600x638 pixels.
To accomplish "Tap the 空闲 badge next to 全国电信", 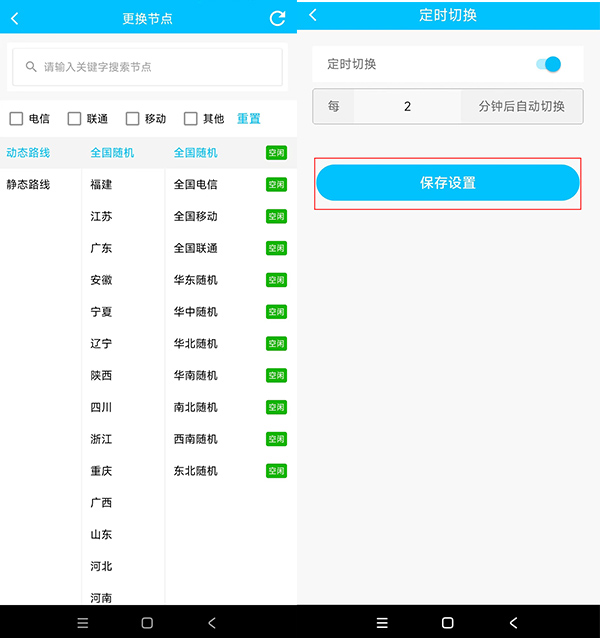I will (x=276, y=185).
